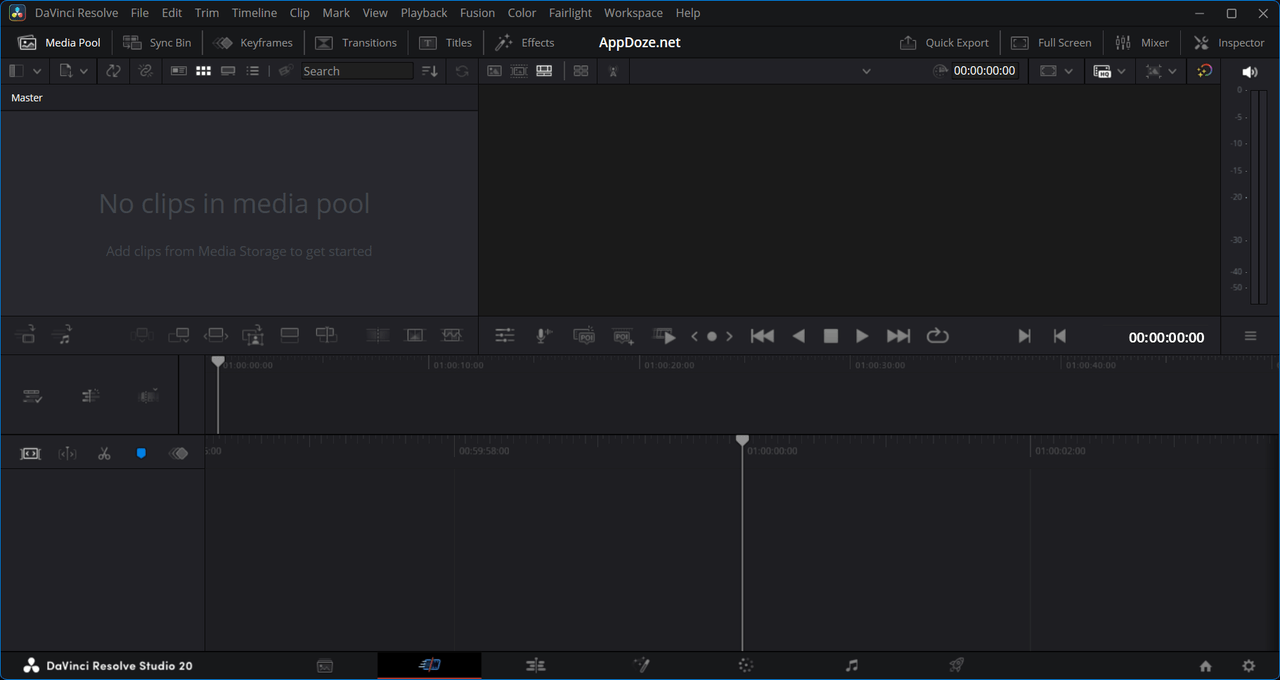Play the timeline forward

click(x=862, y=337)
